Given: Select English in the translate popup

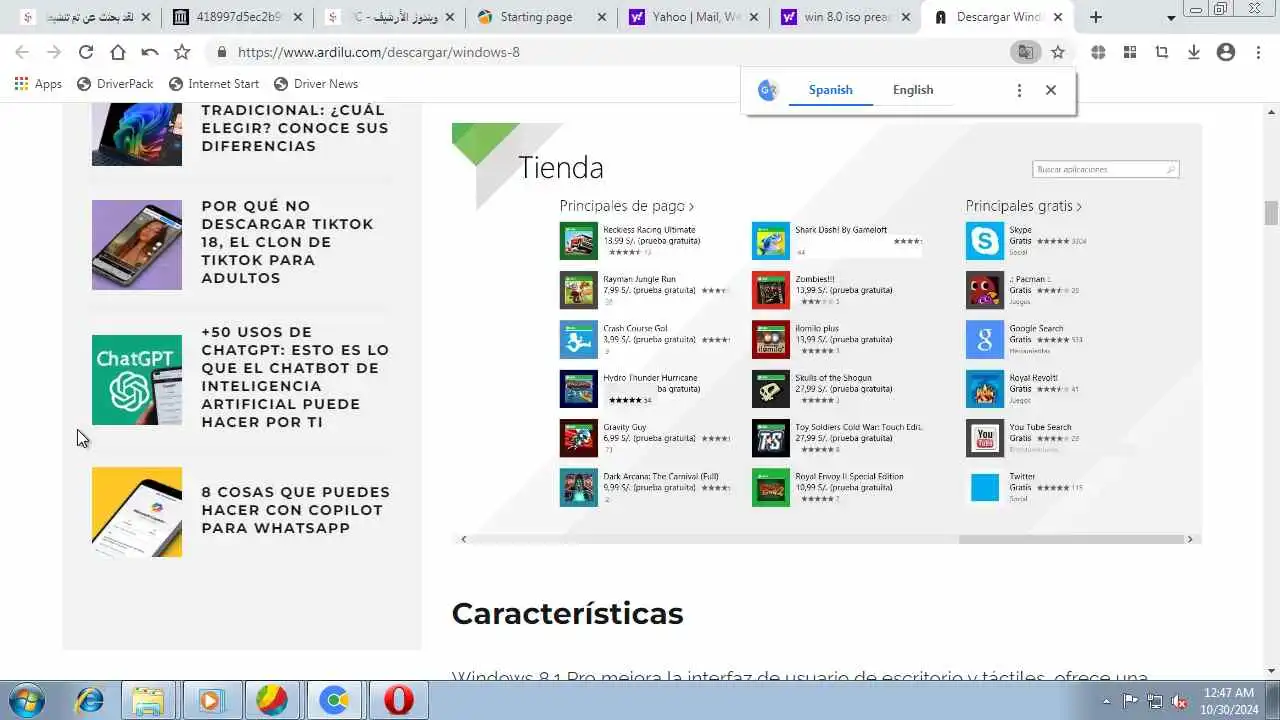Looking at the screenshot, I should click(913, 90).
